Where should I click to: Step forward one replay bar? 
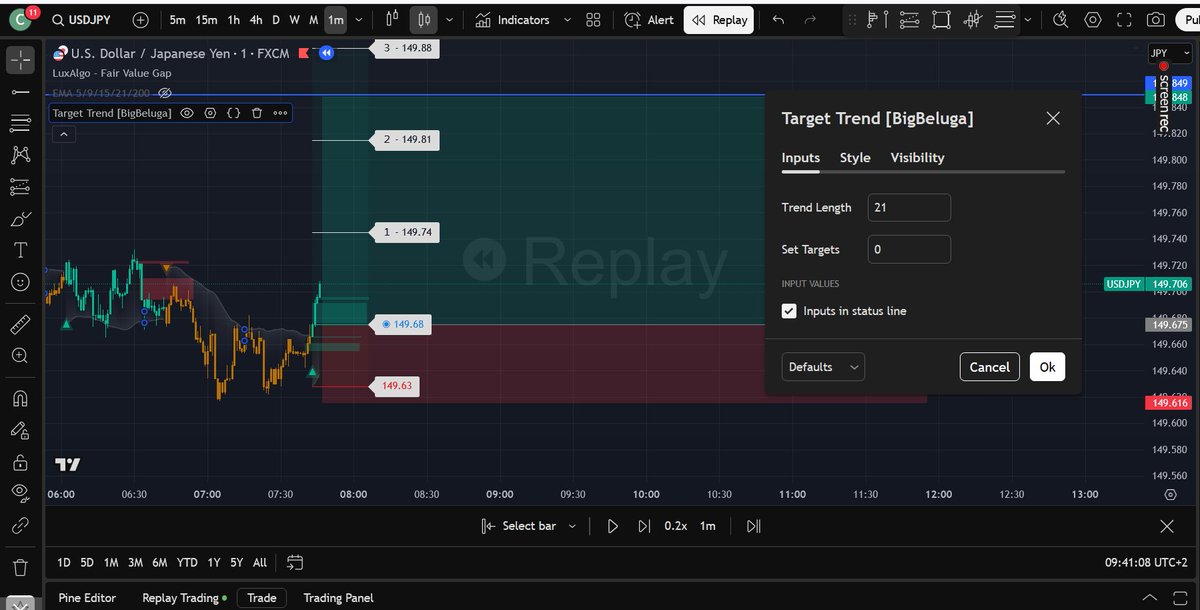coord(643,526)
